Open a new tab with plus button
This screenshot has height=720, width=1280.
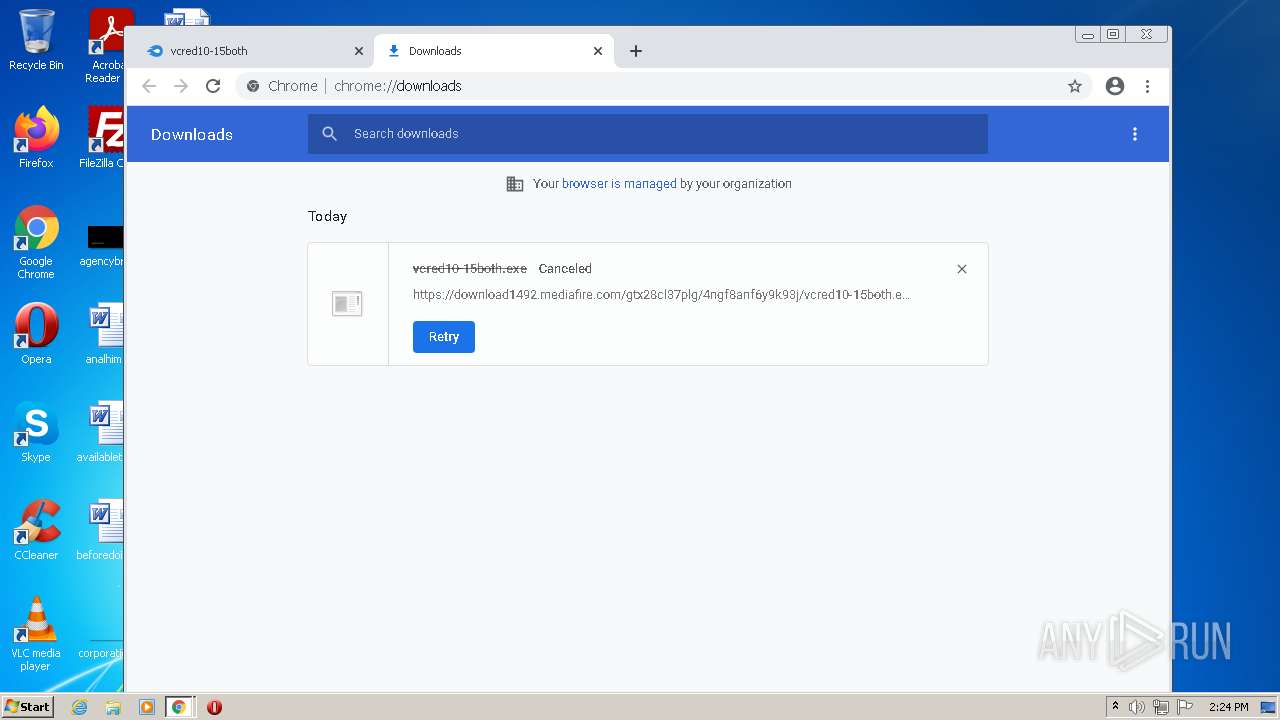(x=636, y=51)
